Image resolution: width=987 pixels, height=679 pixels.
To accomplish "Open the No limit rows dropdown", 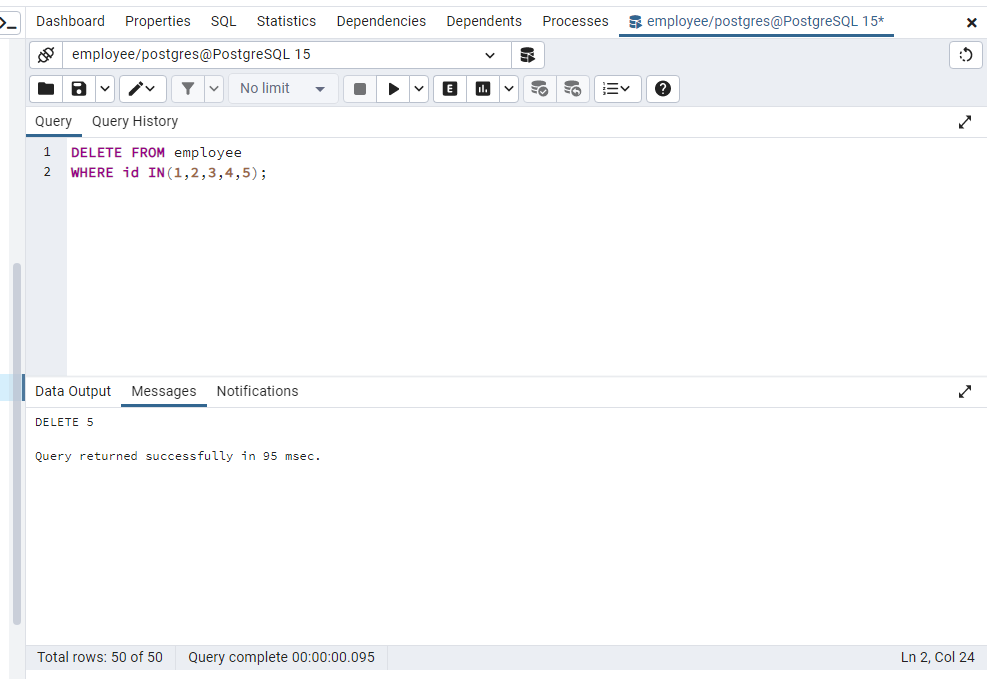I will 283,89.
